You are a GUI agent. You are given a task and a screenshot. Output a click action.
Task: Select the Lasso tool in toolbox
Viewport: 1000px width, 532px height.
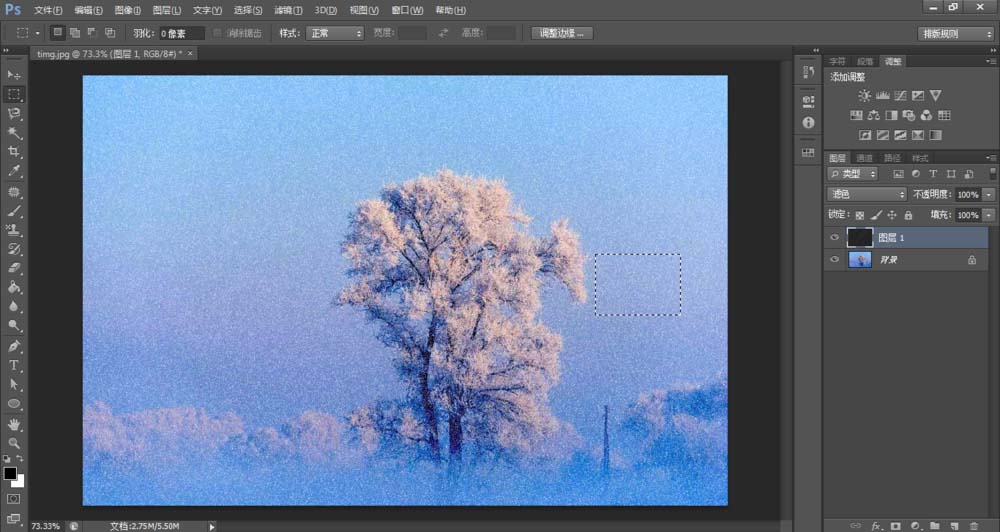[13, 114]
